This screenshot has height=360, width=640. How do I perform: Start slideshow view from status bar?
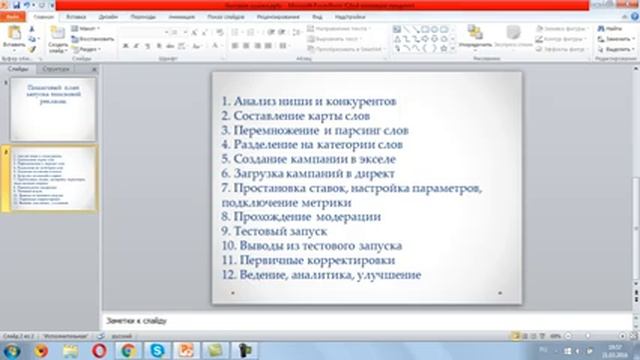coord(542,336)
